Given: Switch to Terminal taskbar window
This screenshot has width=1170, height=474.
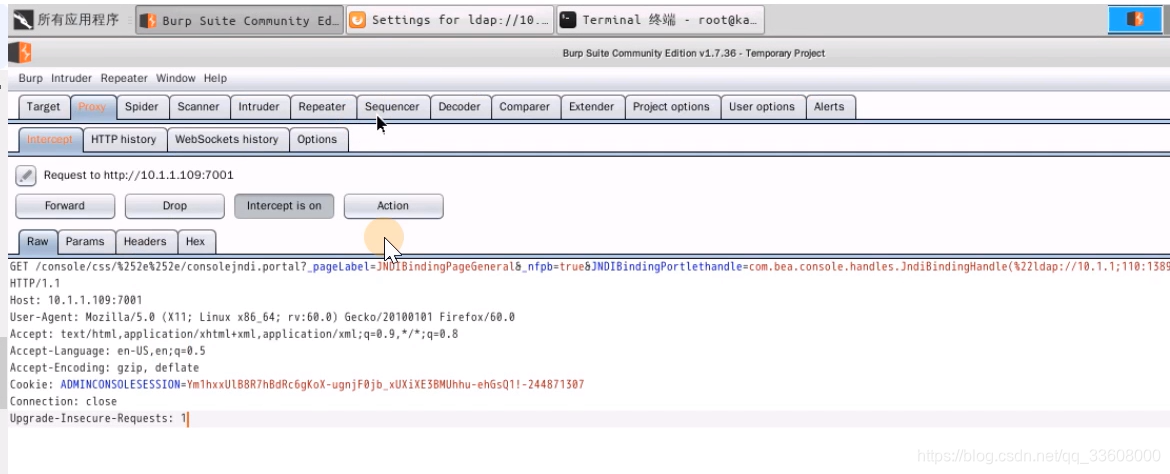Looking at the screenshot, I should pos(660,20).
